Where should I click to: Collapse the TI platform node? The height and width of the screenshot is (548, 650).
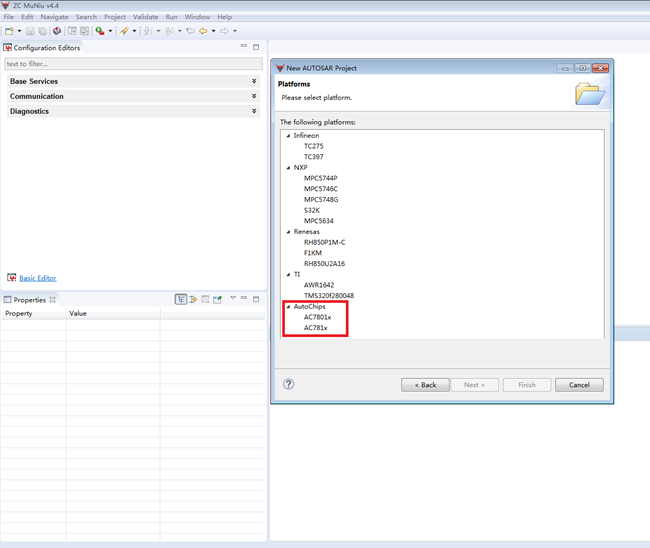pyautogui.click(x=288, y=275)
